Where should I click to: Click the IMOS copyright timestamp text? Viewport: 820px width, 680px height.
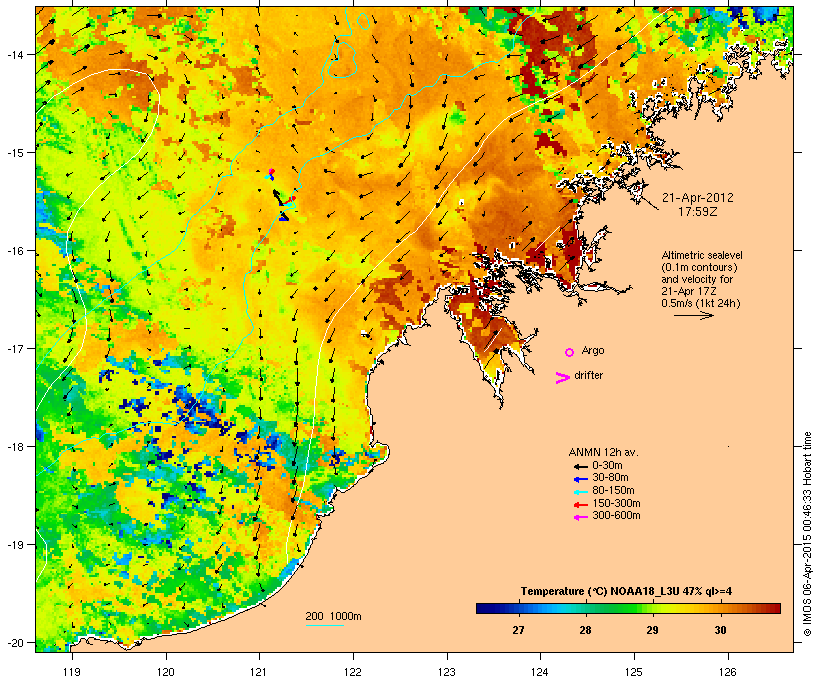(x=807, y=534)
